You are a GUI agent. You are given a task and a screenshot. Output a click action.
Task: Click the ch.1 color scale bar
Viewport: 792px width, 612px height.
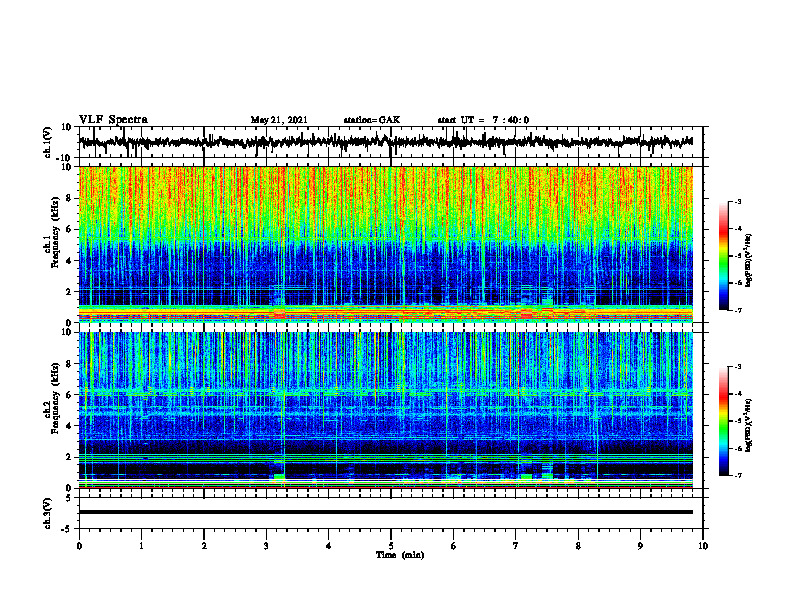[724, 256]
